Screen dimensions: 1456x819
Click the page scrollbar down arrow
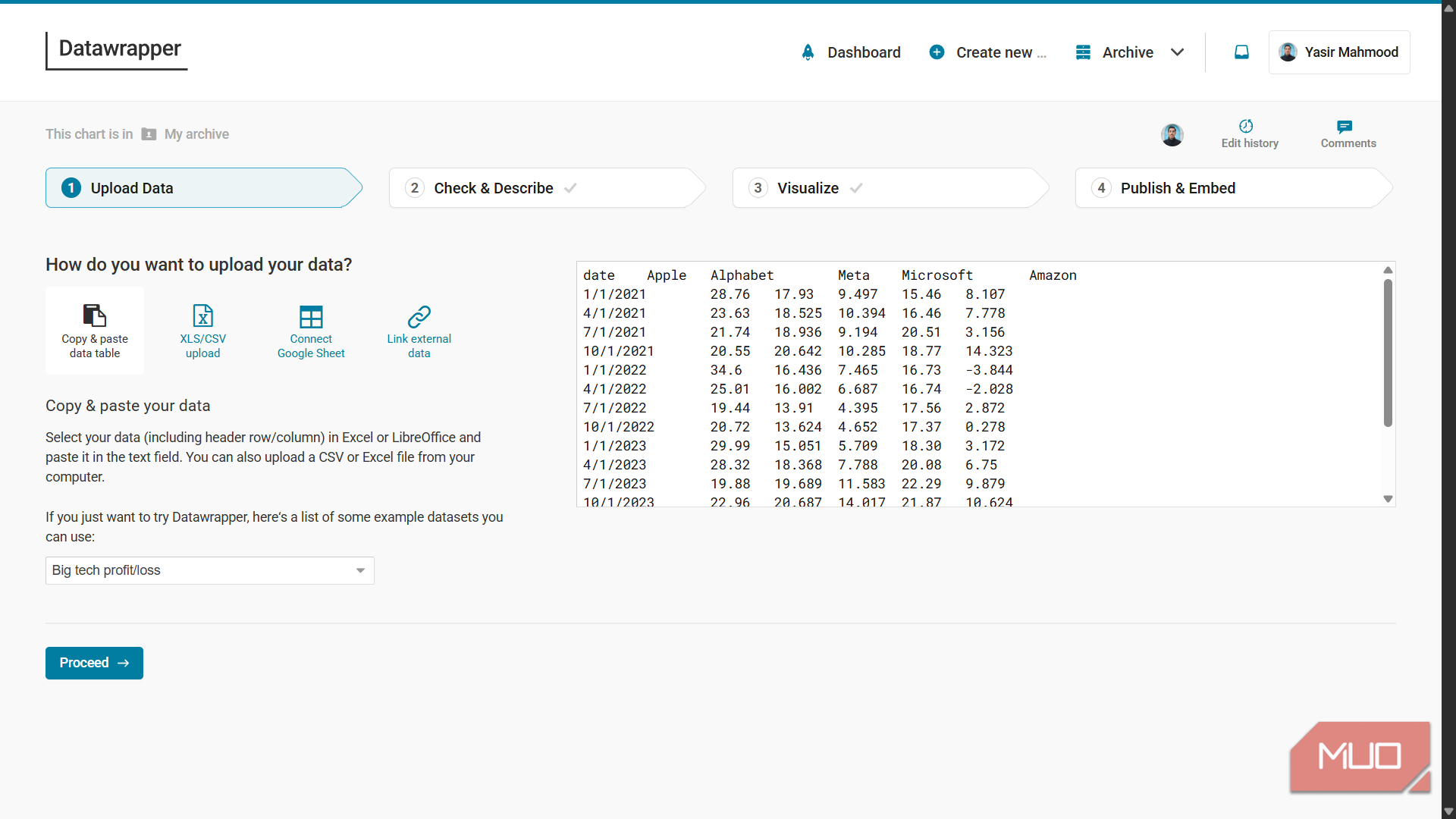click(1448, 811)
